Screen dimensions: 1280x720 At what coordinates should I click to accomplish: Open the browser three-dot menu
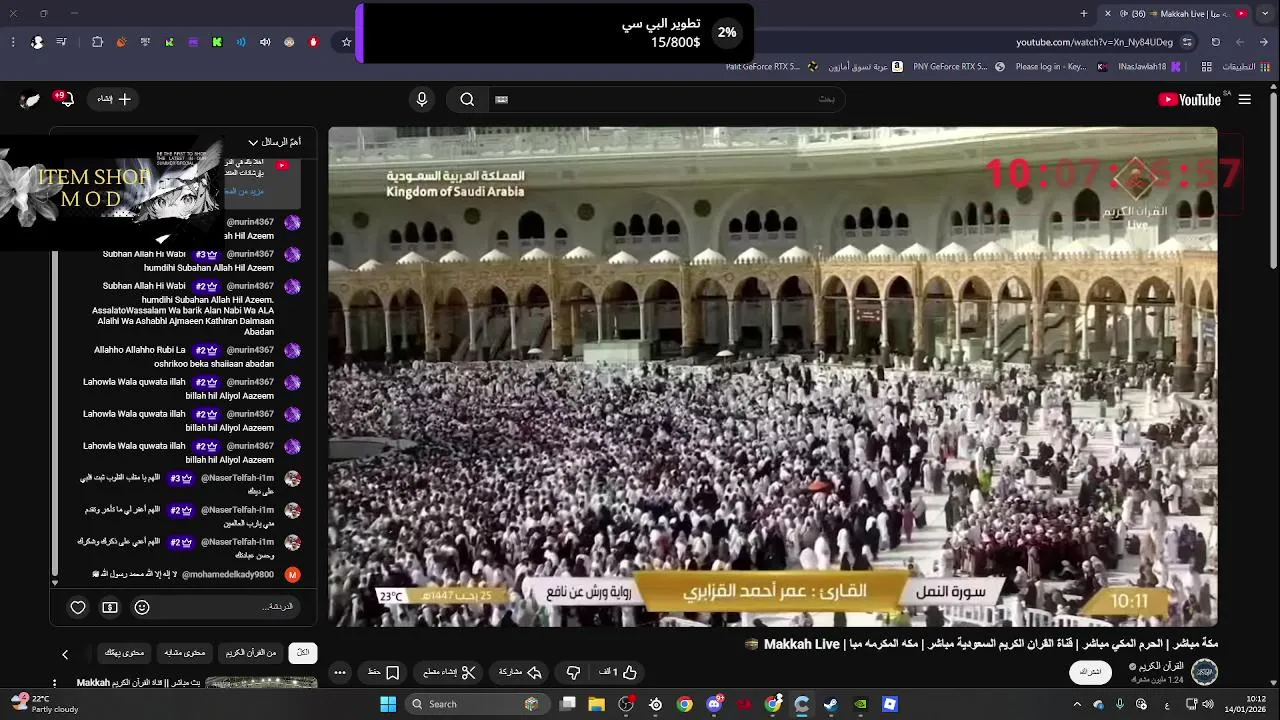pyautogui.click(x=13, y=42)
